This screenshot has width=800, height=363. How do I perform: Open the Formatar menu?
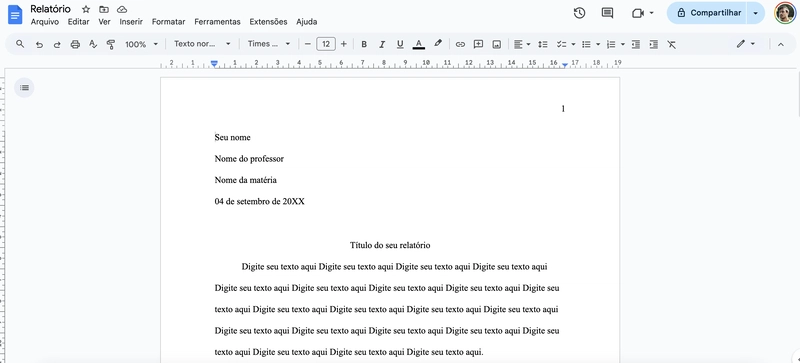pos(168,22)
